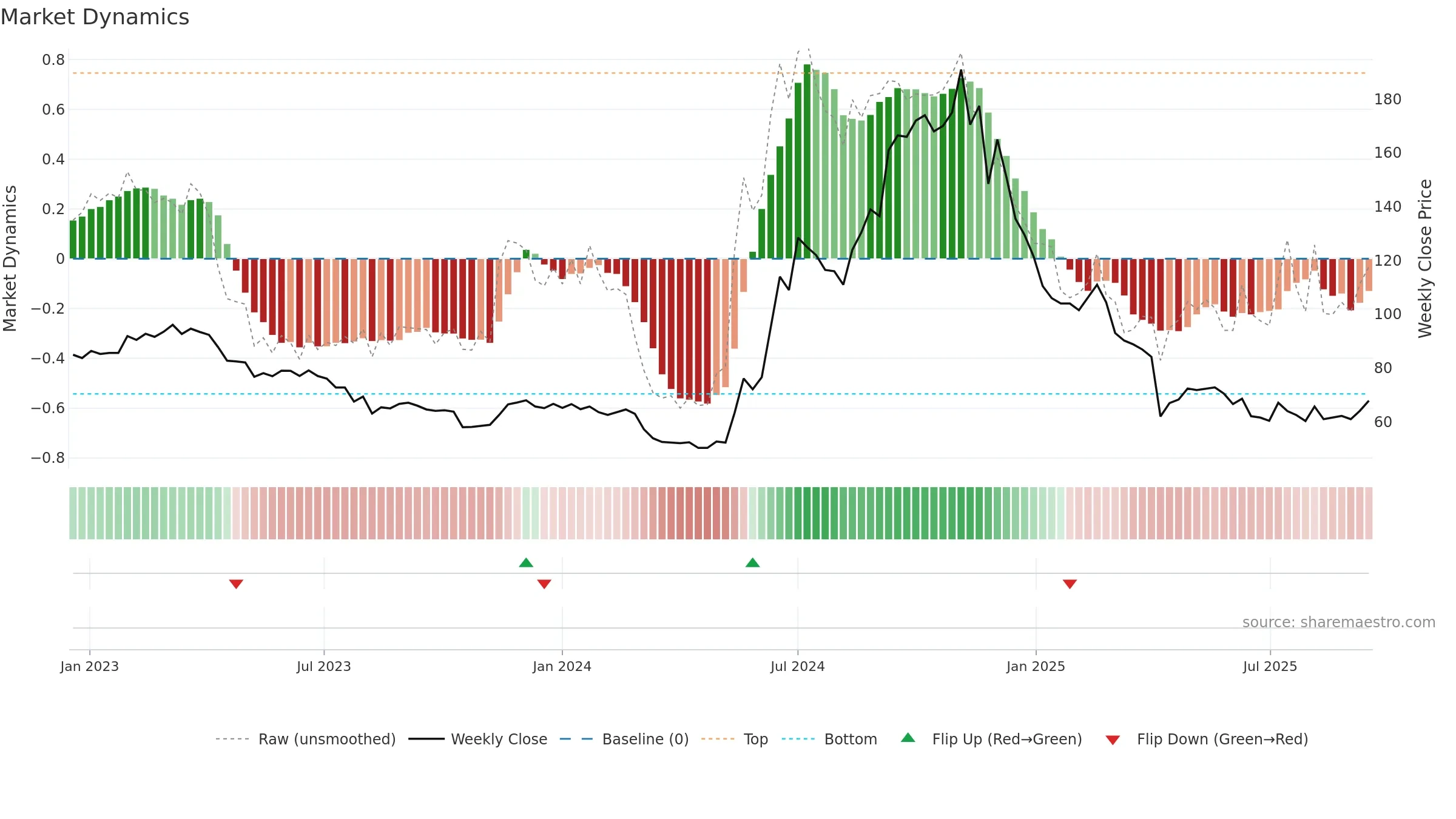Click the 0 left axis tick label
Screen dimensions: 1456x819
pos(61,259)
